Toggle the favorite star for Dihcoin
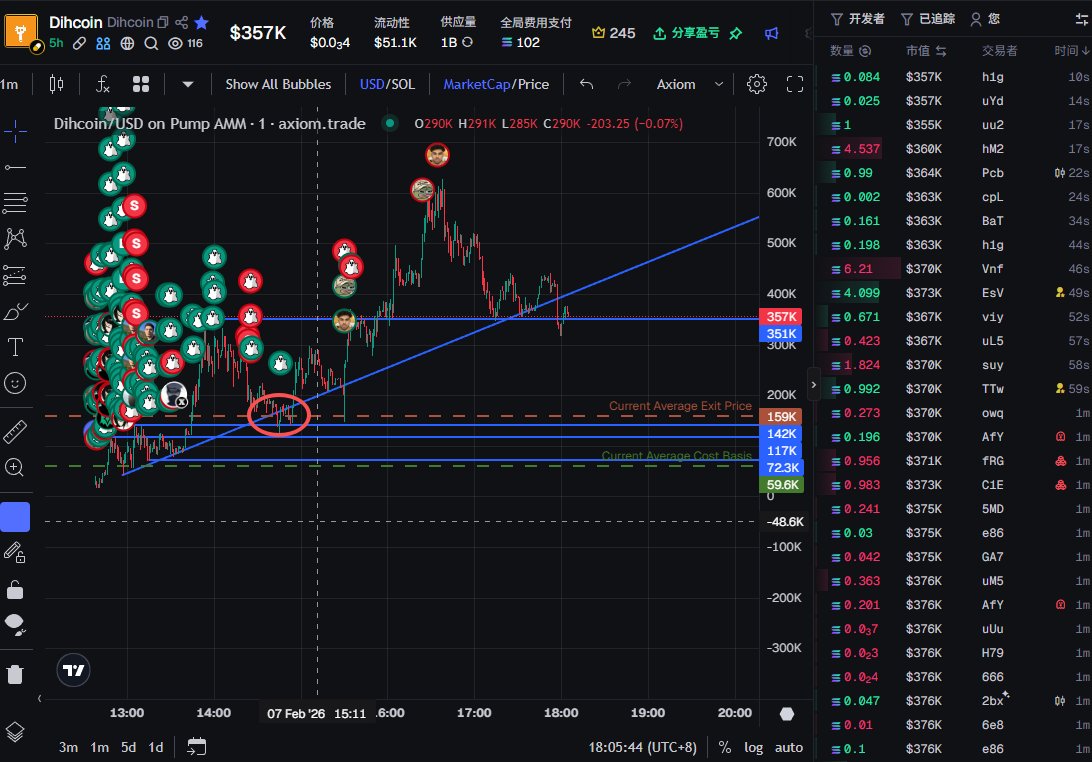The width and height of the screenshot is (1092, 762). click(x=202, y=22)
